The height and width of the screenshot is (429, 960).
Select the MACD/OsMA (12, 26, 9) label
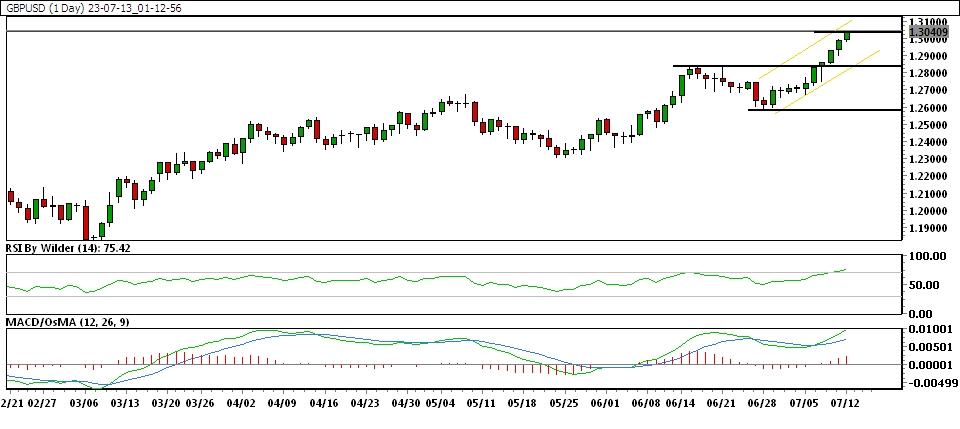(x=66, y=321)
